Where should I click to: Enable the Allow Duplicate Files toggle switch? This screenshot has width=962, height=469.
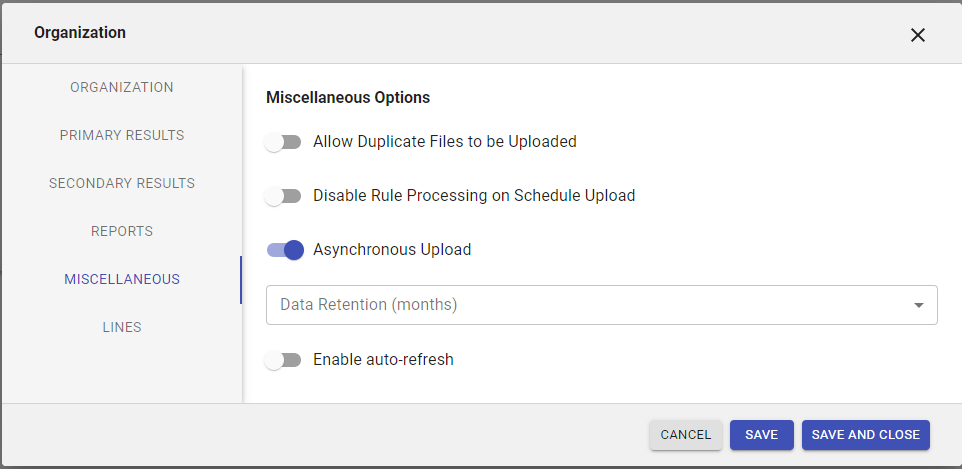click(283, 142)
